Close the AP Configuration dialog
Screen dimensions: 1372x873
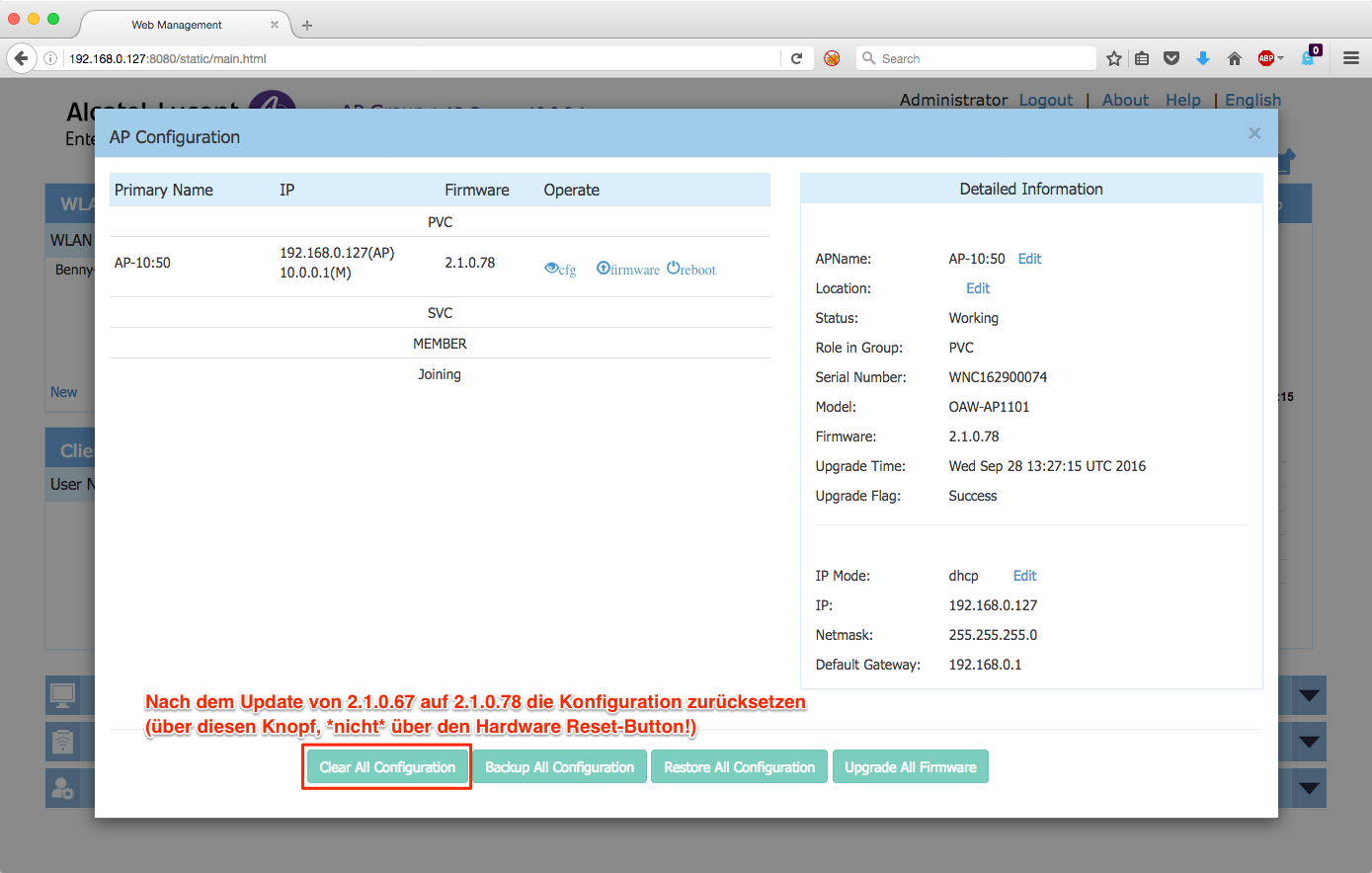pyautogui.click(x=1253, y=133)
